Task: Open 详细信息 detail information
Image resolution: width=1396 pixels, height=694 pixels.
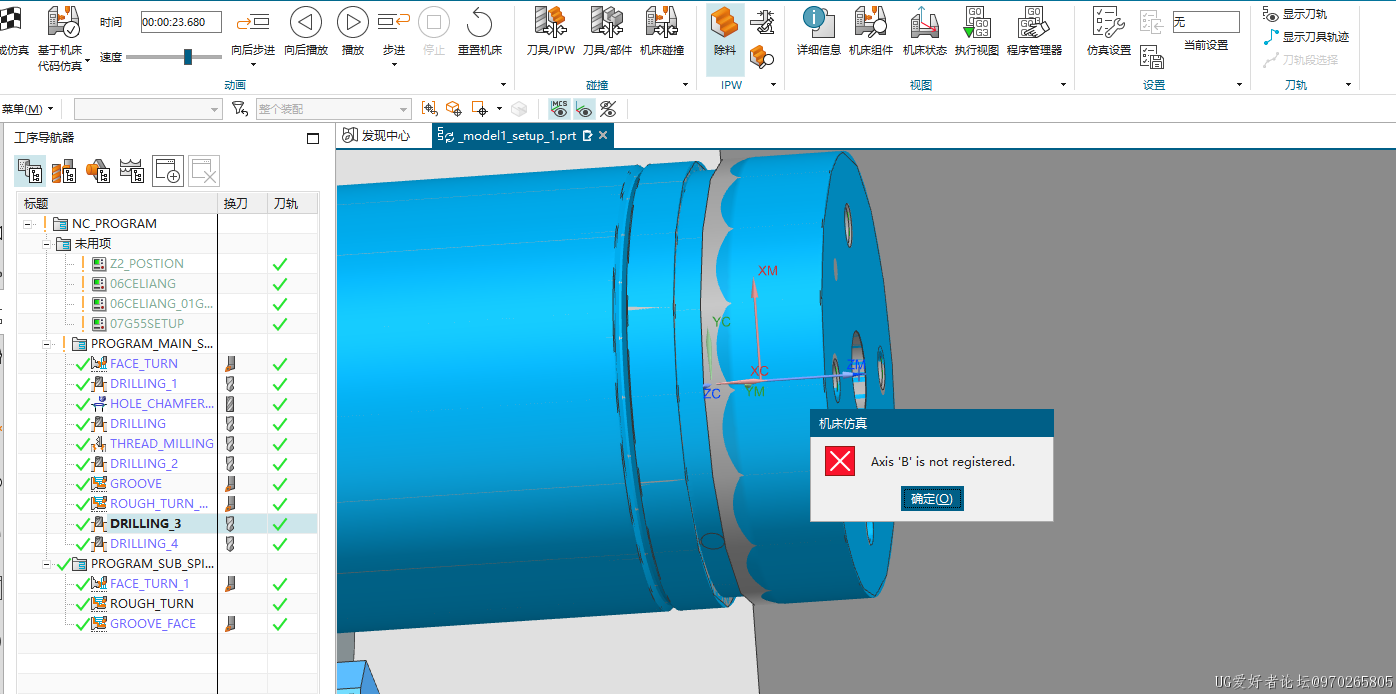Action: (818, 22)
